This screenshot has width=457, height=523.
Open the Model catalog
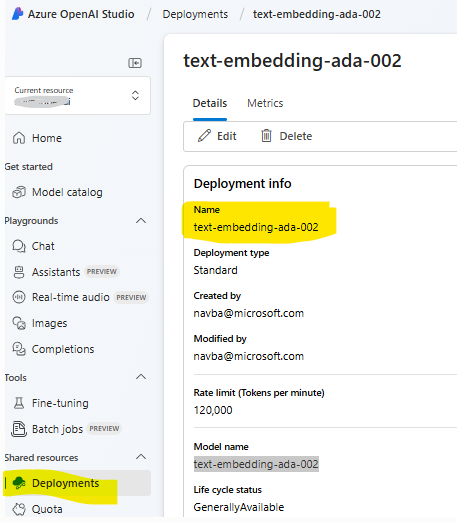pyautogui.click(x=57, y=192)
